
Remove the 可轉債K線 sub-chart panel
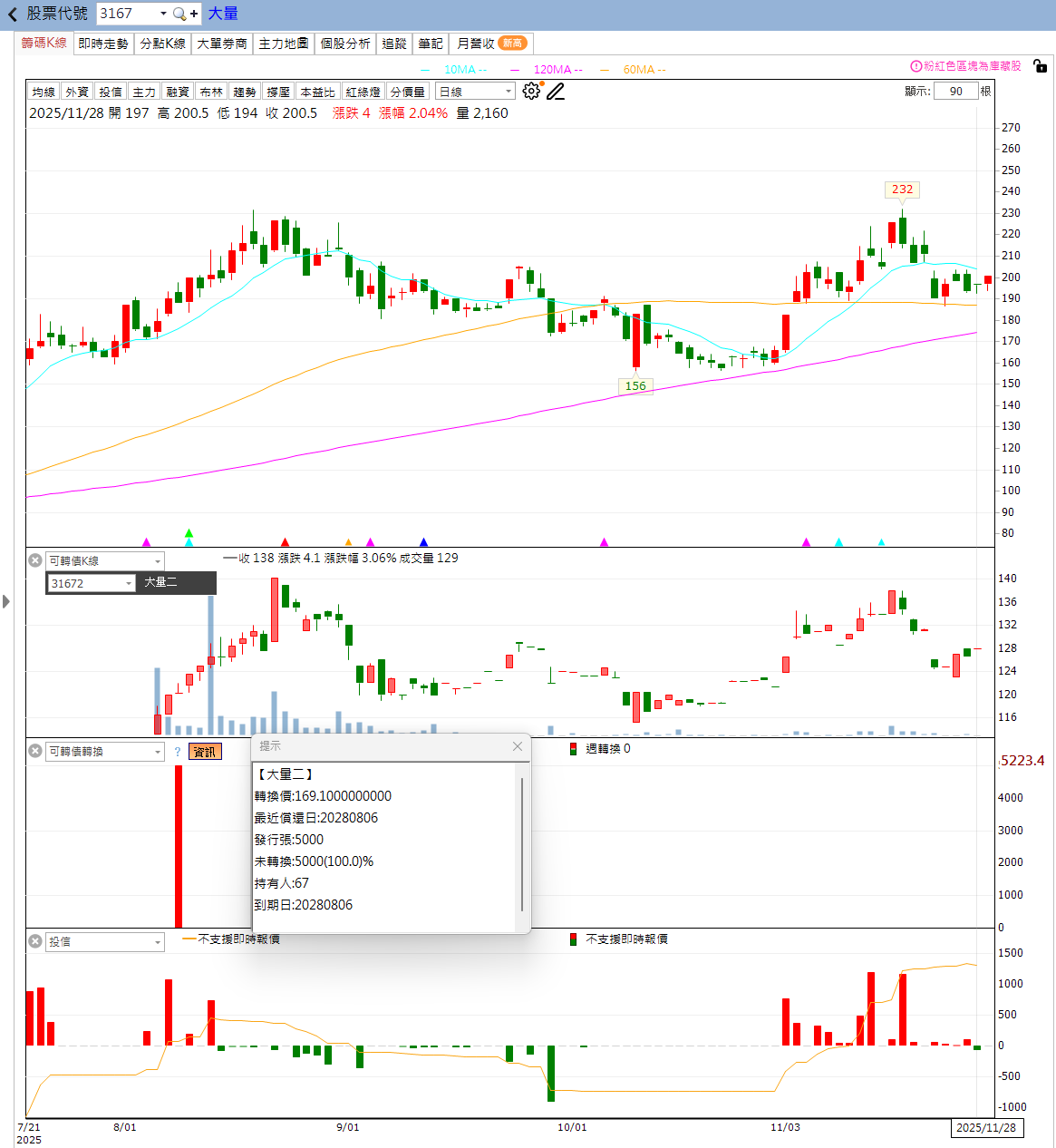(35, 560)
